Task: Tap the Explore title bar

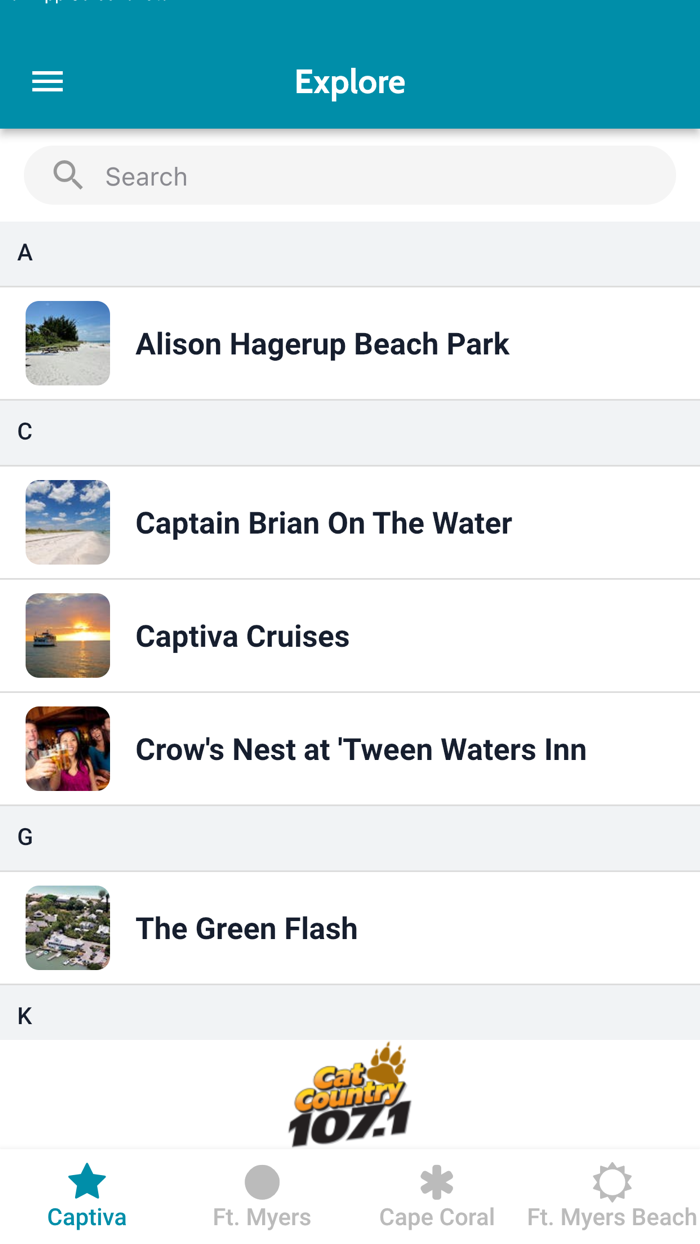Action: pos(350,81)
